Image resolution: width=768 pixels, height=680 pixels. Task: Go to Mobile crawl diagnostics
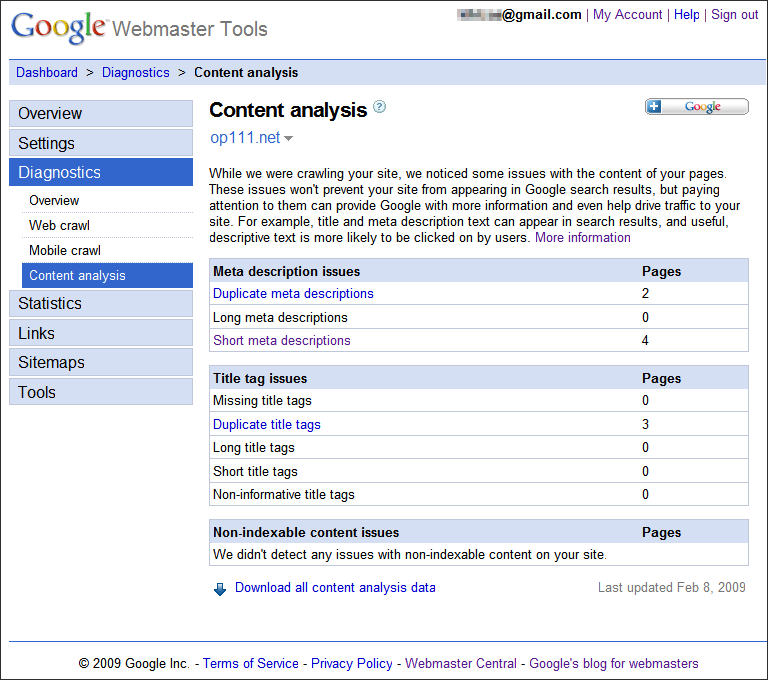[x=65, y=250]
